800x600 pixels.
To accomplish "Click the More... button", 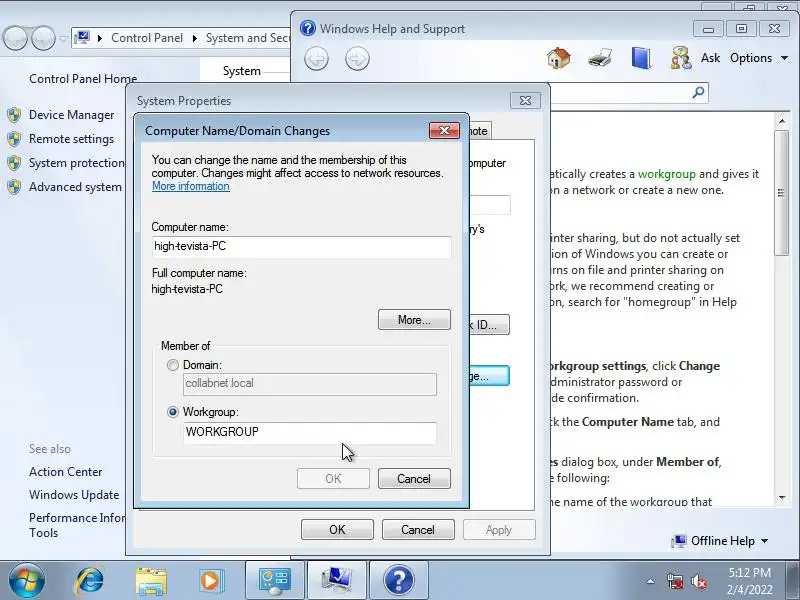I will point(414,320).
